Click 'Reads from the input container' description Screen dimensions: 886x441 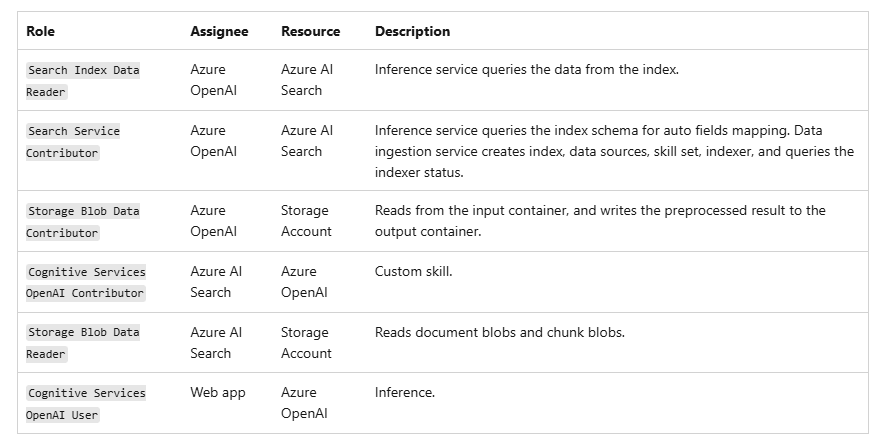pyautogui.click(x=600, y=211)
